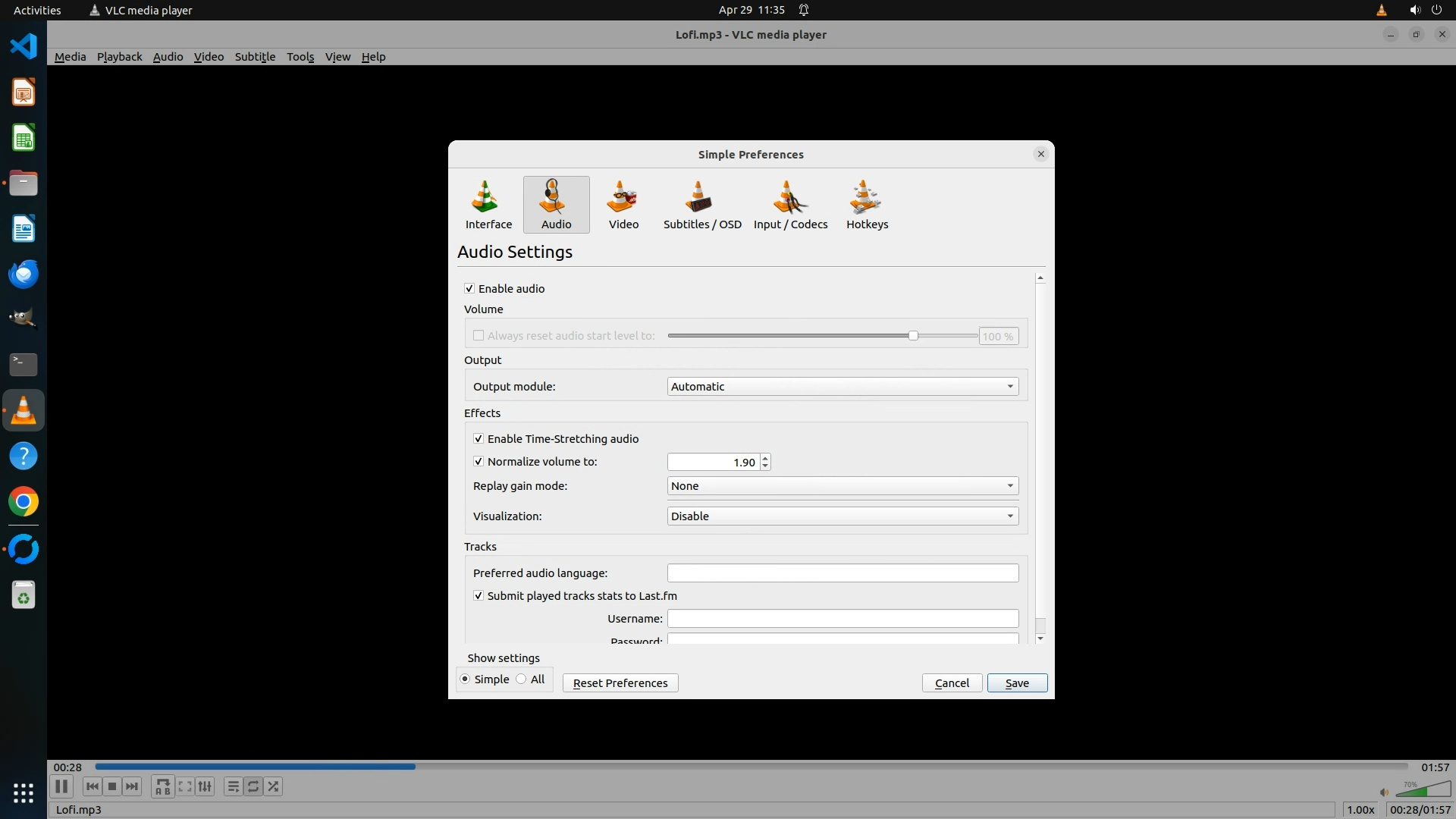Open the Replay gain mode dropdown
This screenshot has height=819, width=1456.
pos(842,486)
